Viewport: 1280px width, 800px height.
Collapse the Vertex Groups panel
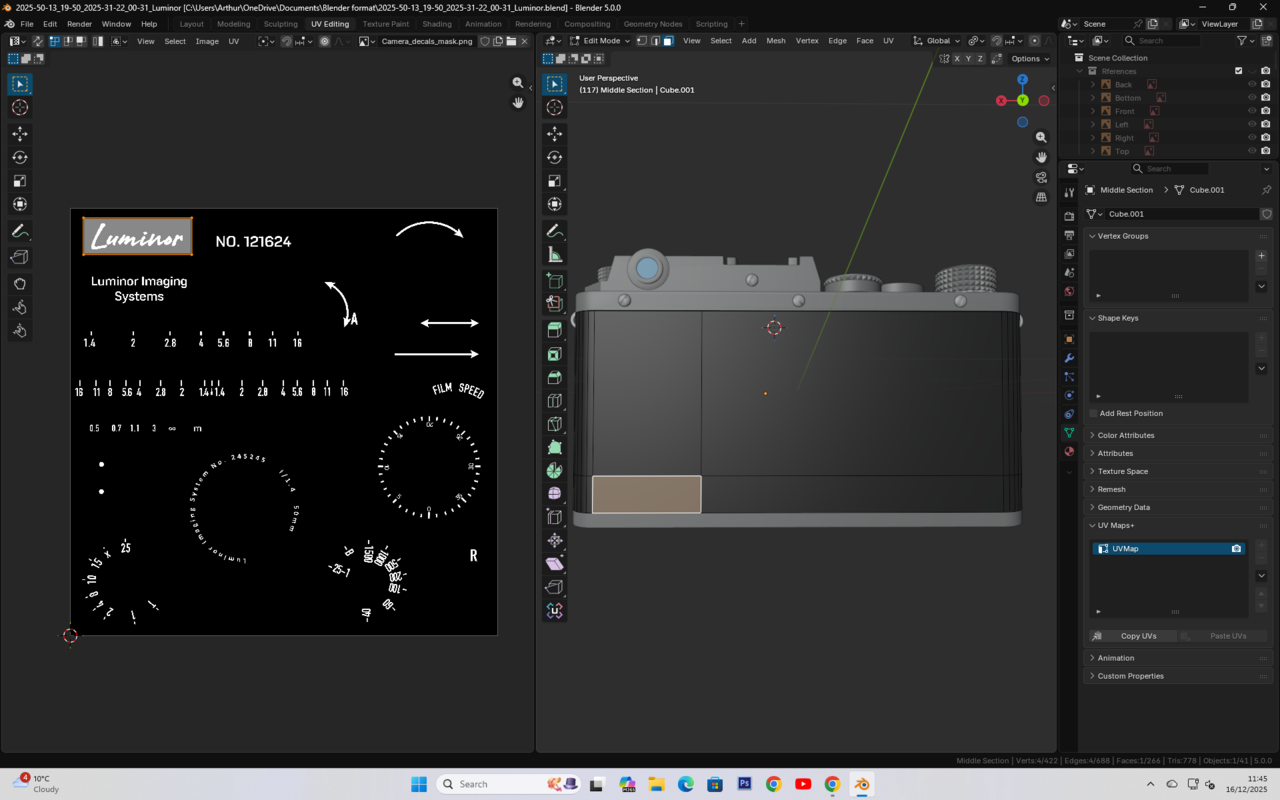pyautogui.click(x=1123, y=236)
